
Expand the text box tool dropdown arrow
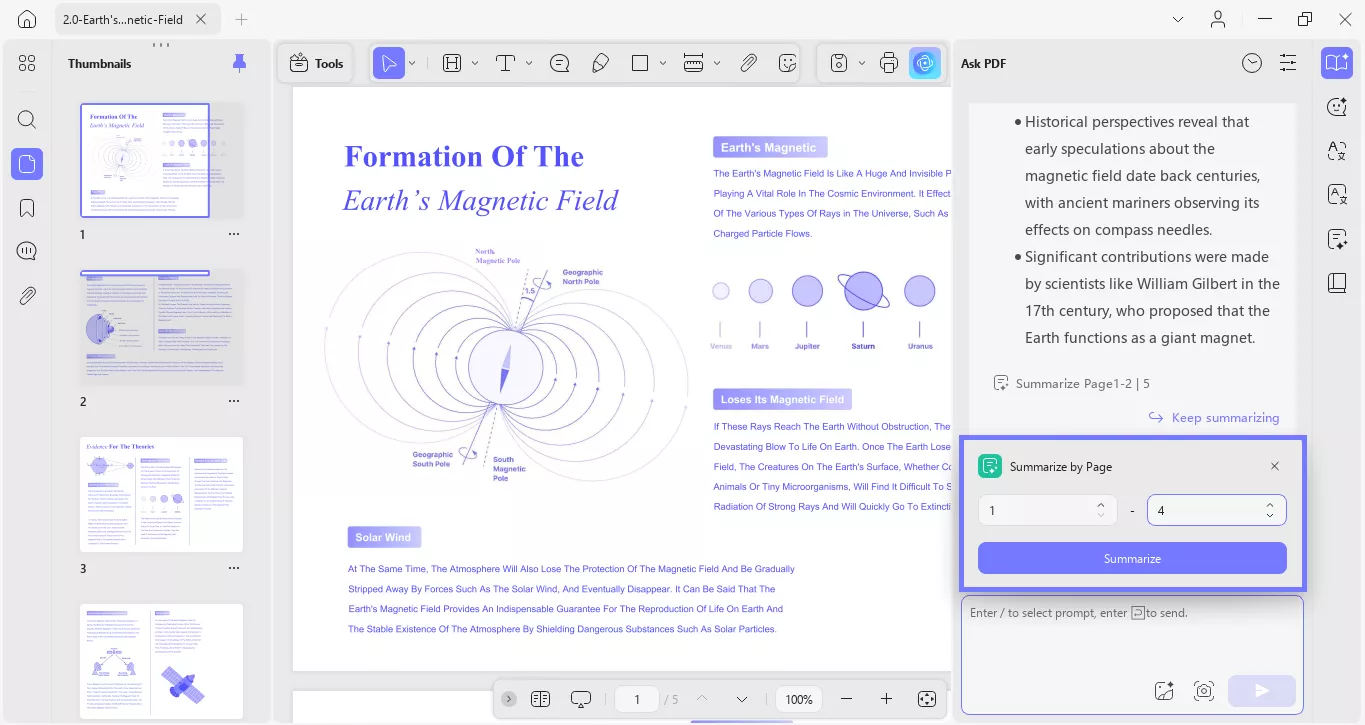click(x=475, y=63)
